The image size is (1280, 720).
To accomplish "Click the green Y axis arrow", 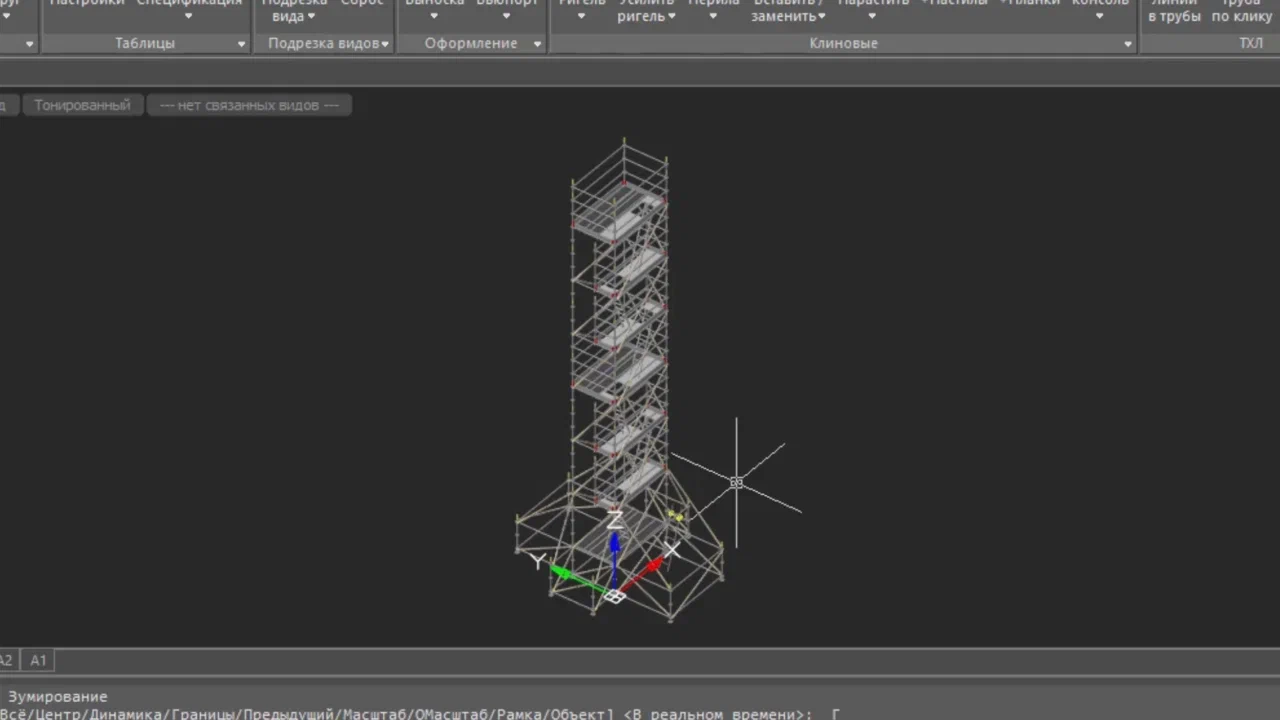I will [578, 579].
